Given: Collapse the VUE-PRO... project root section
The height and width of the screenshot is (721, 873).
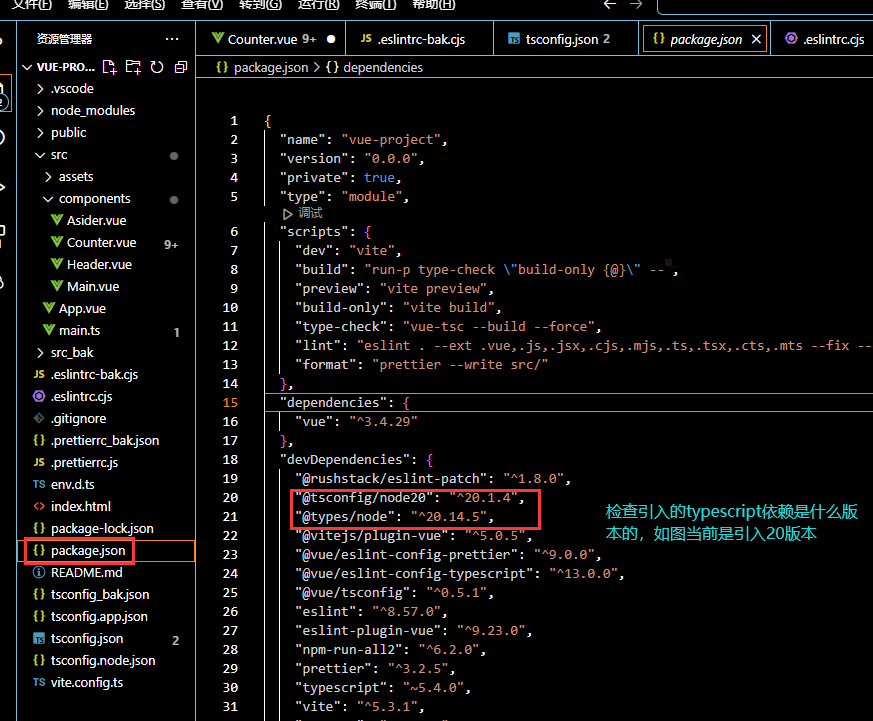Looking at the screenshot, I should (27, 67).
